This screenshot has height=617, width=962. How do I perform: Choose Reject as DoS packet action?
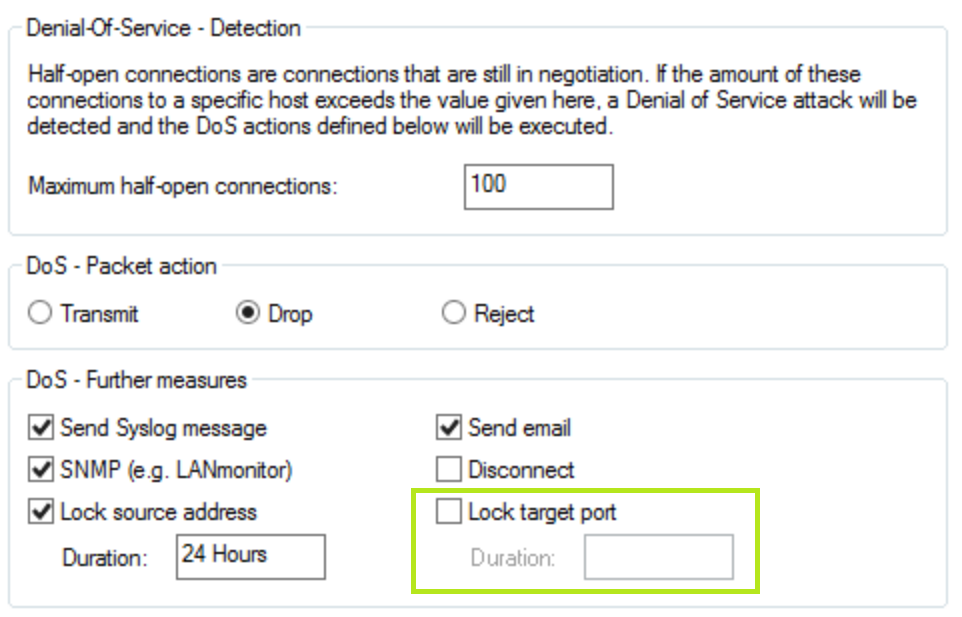click(x=454, y=314)
